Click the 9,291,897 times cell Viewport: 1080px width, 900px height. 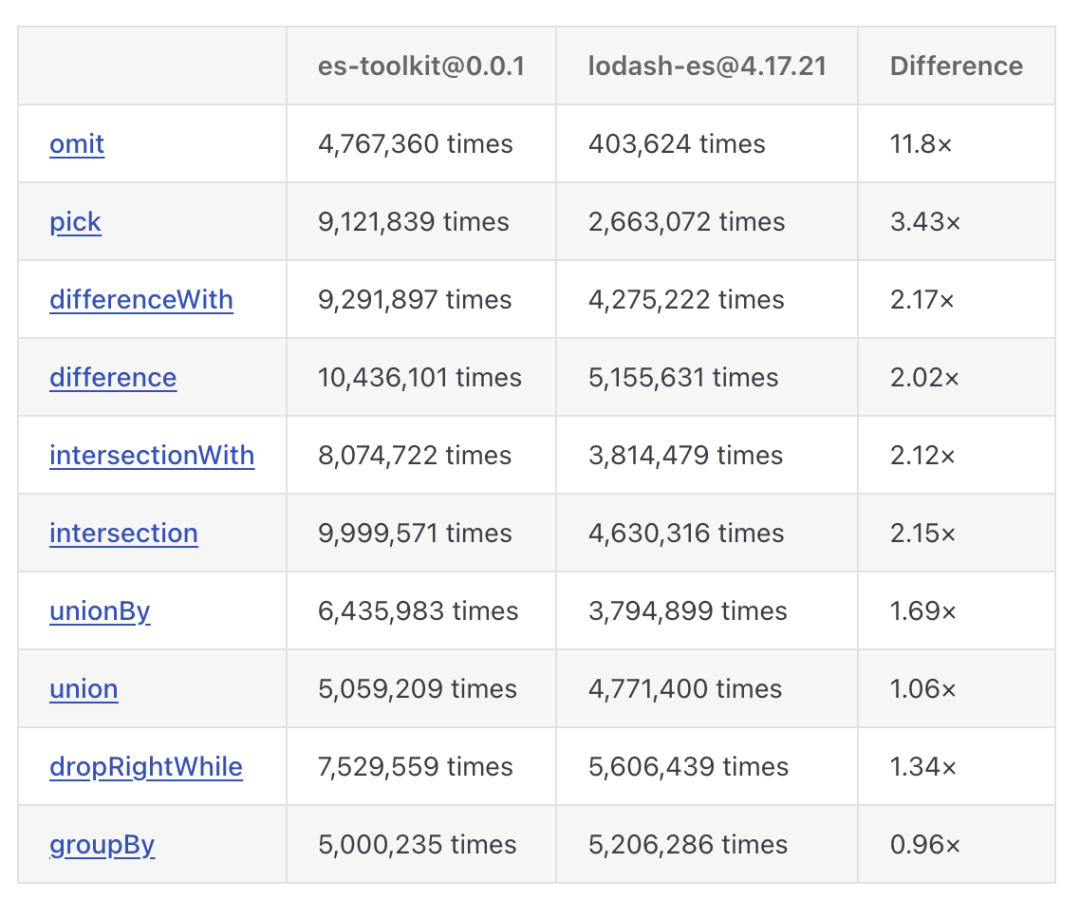(x=421, y=300)
